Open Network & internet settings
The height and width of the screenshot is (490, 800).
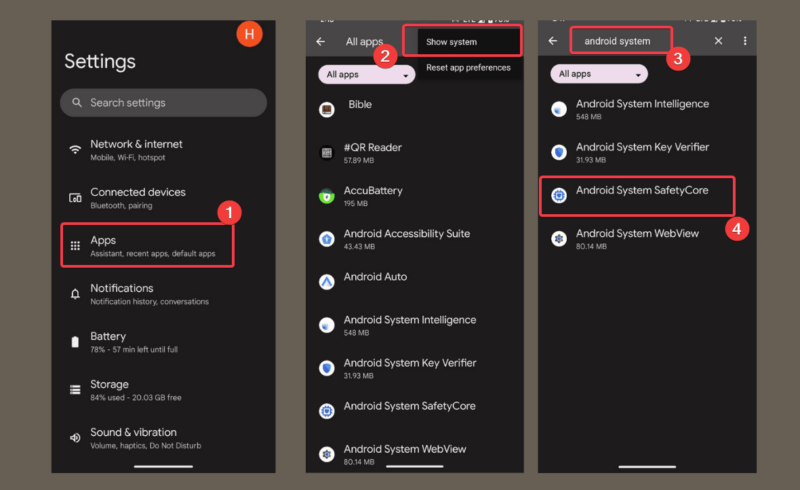click(x=163, y=150)
